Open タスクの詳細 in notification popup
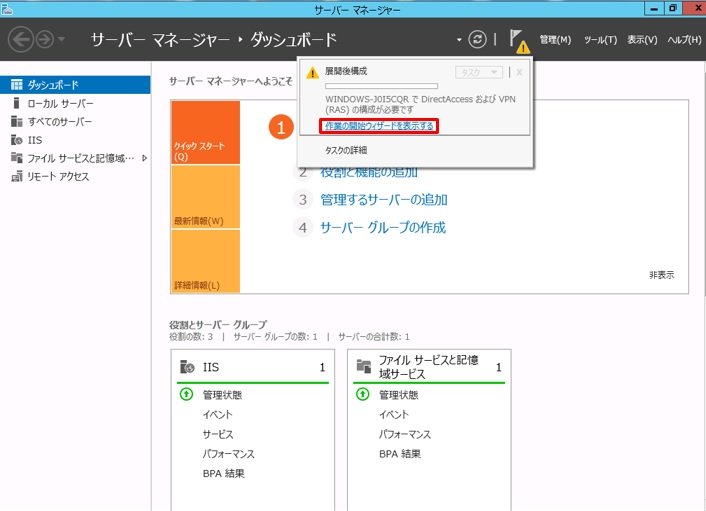This screenshot has height=511, width=706. click(346, 149)
